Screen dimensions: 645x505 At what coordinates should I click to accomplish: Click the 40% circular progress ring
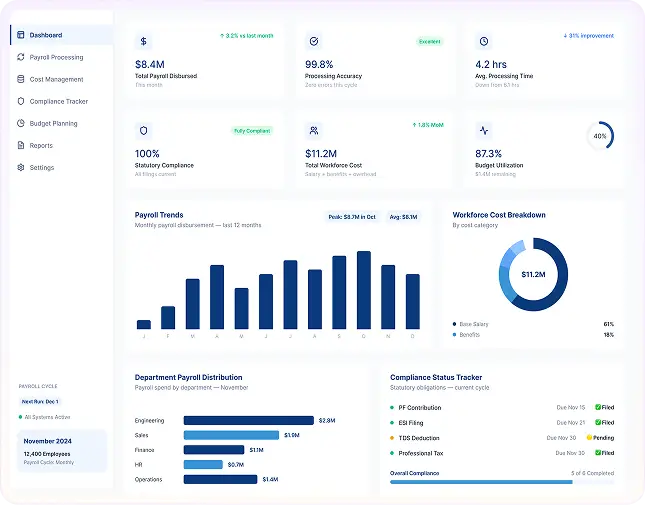tap(600, 136)
